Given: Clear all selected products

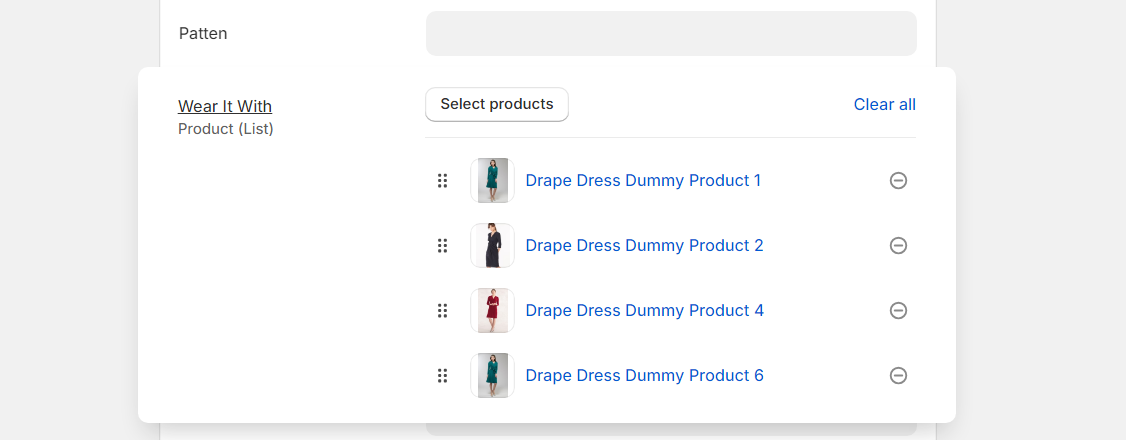Looking at the screenshot, I should [885, 105].
